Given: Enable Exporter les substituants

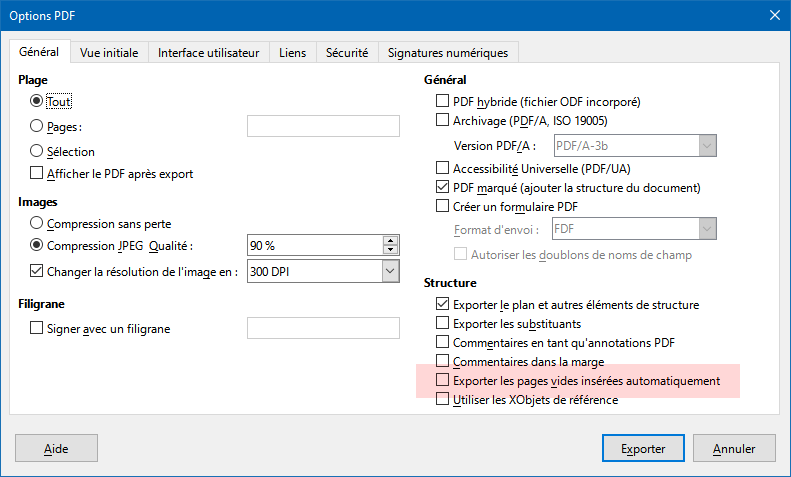Looking at the screenshot, I should (442, 323).
